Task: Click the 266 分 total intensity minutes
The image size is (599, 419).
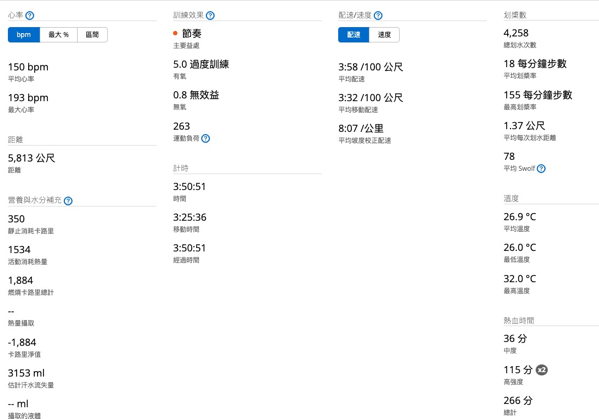Action: (518, 400)
